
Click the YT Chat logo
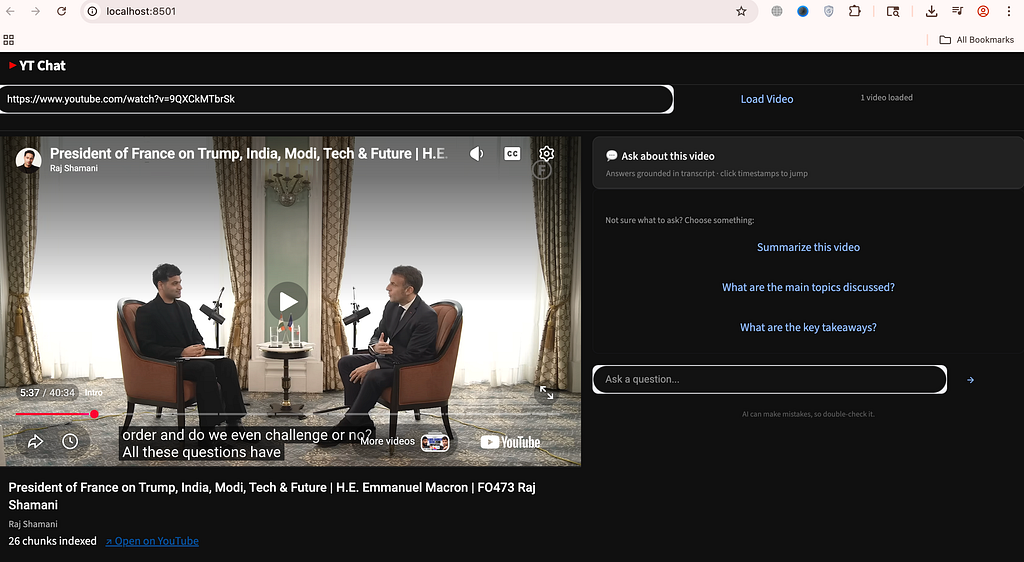(x=37, y=65)
